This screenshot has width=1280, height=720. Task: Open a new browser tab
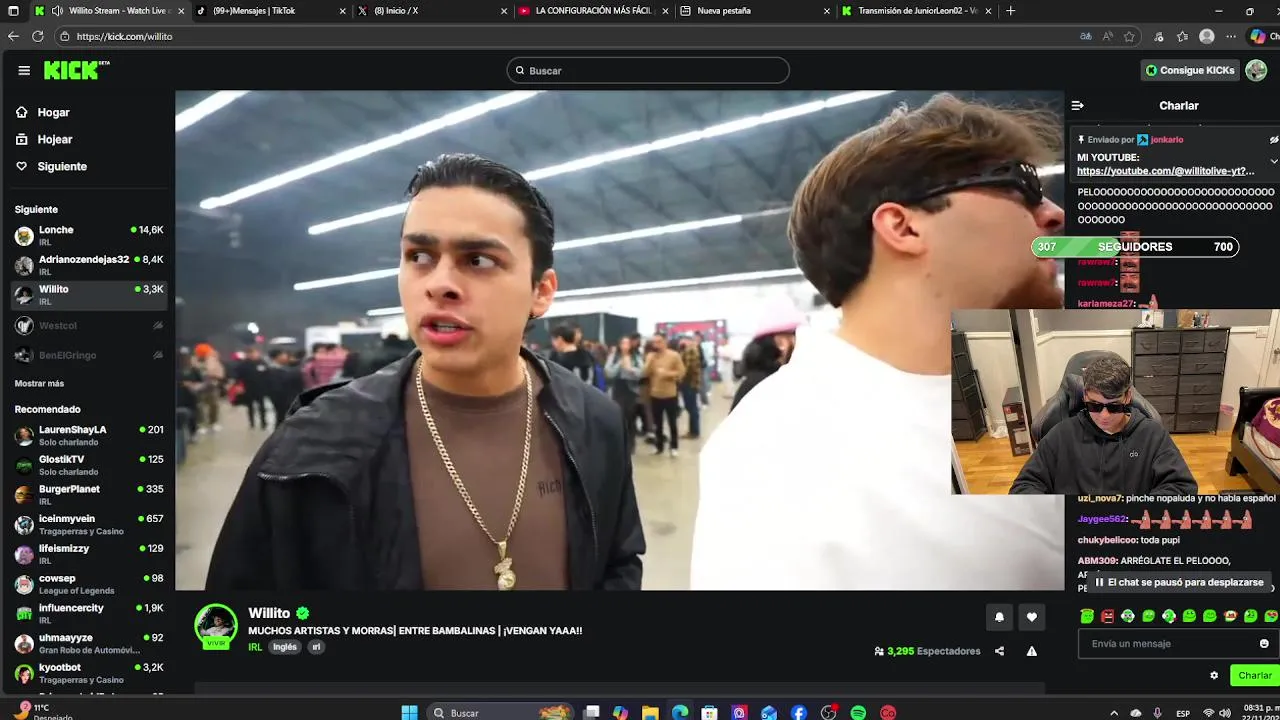click(1011, 11)
